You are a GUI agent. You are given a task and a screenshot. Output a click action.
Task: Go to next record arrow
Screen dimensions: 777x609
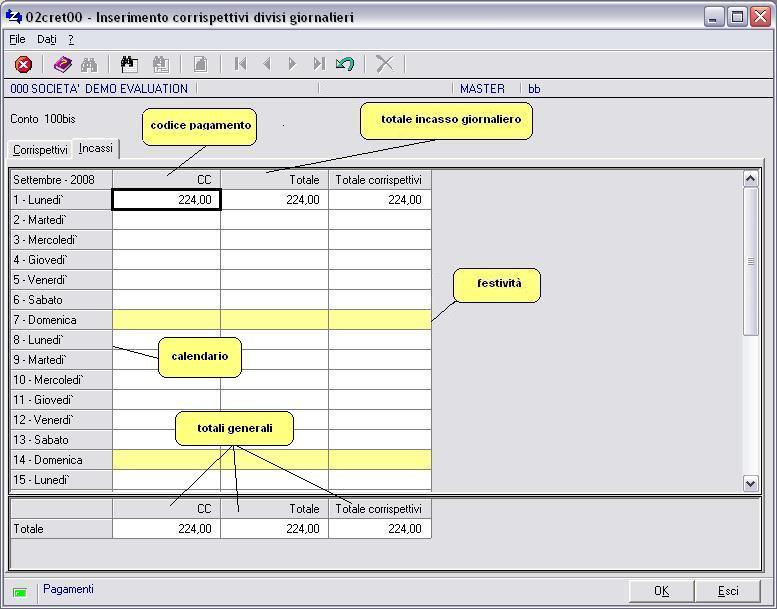tap(292, 64)
